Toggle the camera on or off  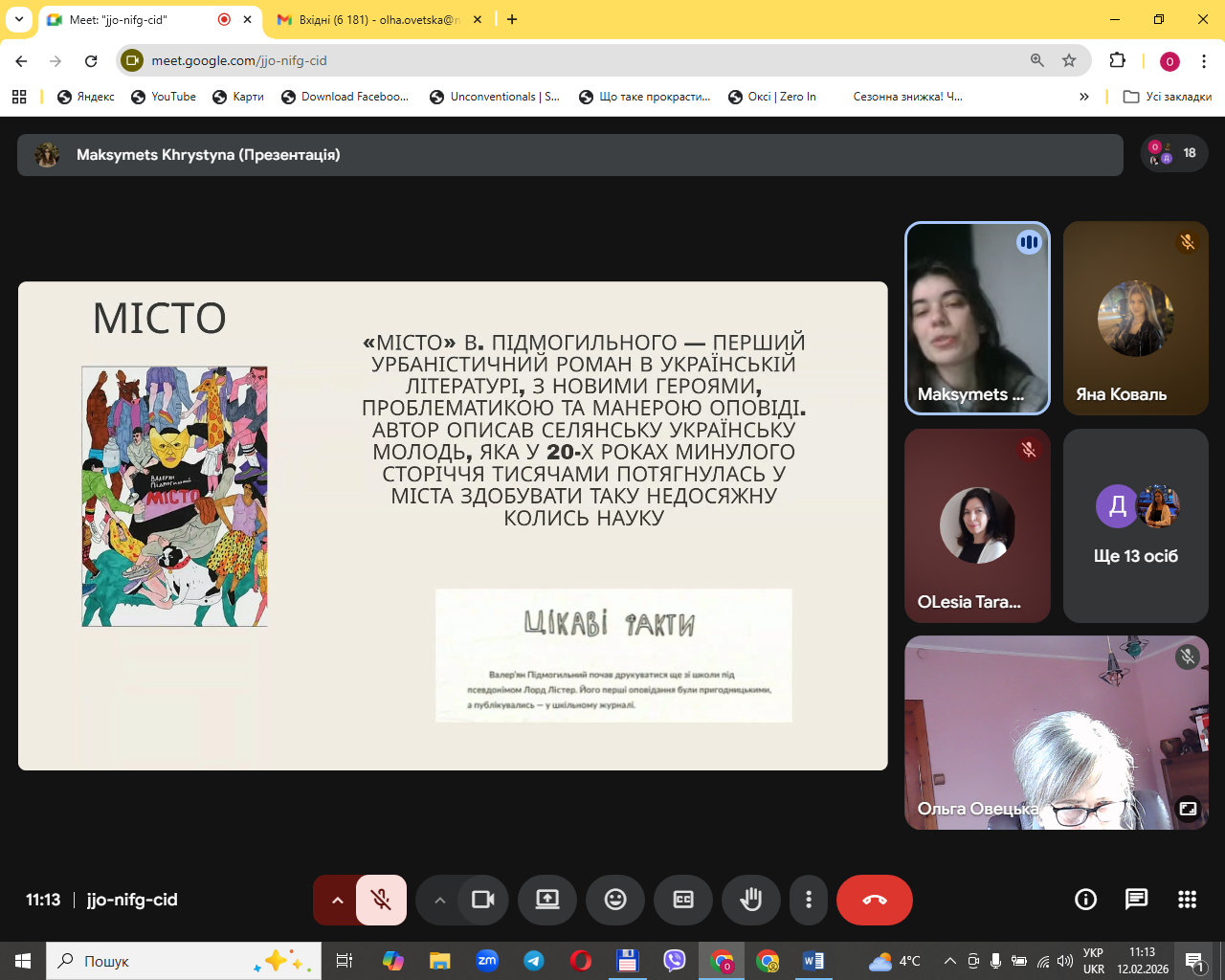[x=483, y=900]
